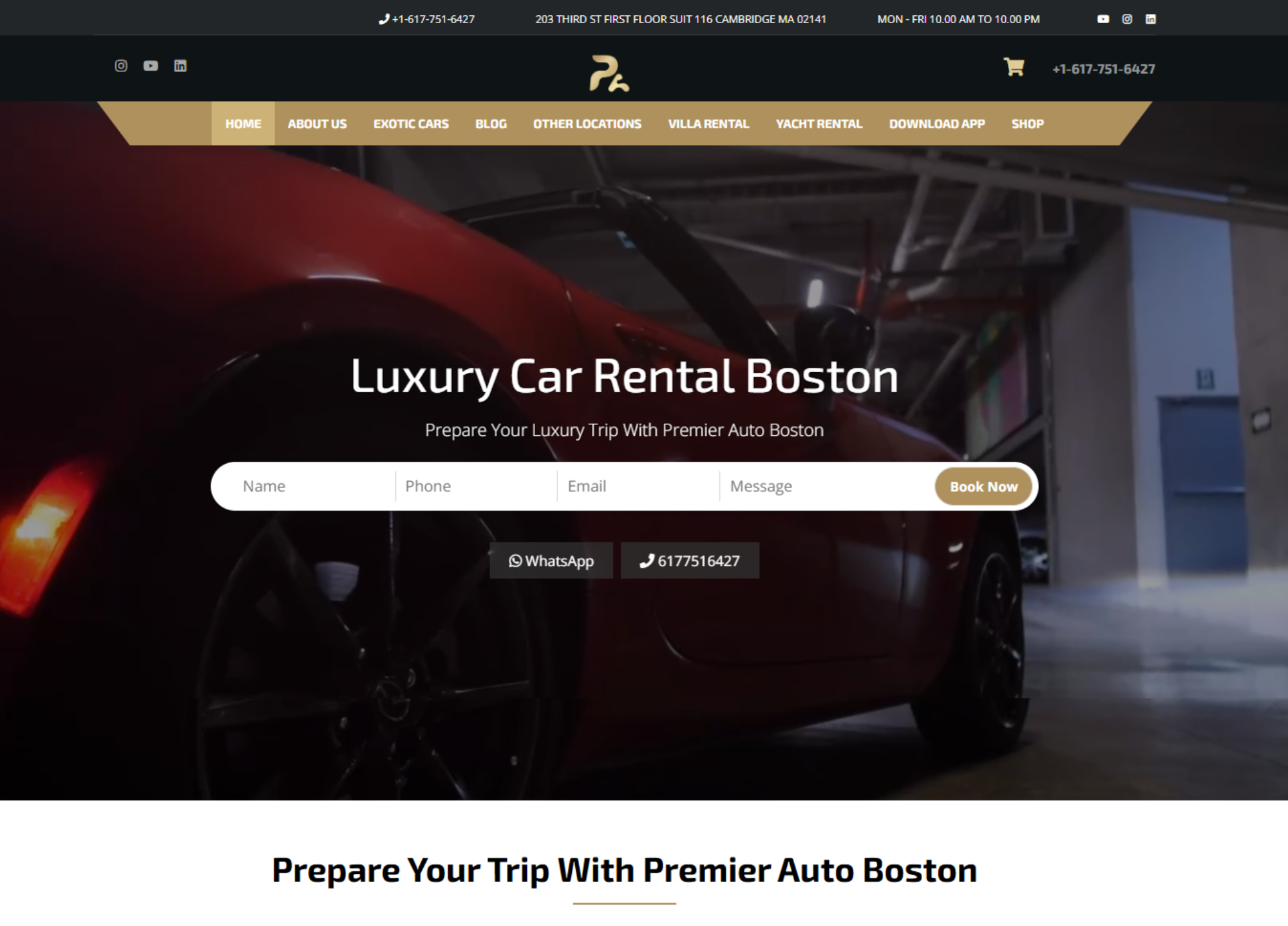Call via the 6177516427 button

(690, 561)
